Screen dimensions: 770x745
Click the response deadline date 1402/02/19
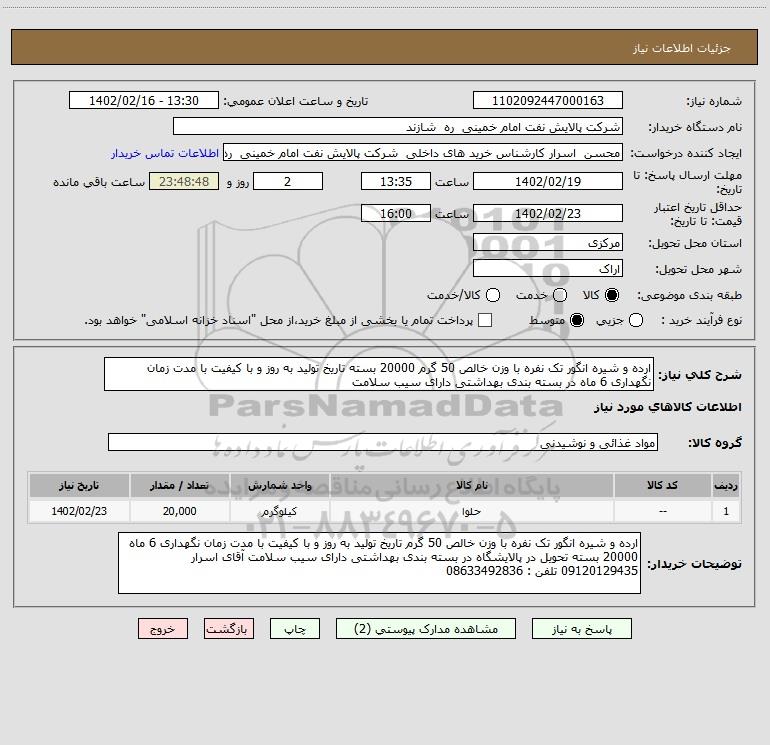pyautogui.click(x=548, y=181)
